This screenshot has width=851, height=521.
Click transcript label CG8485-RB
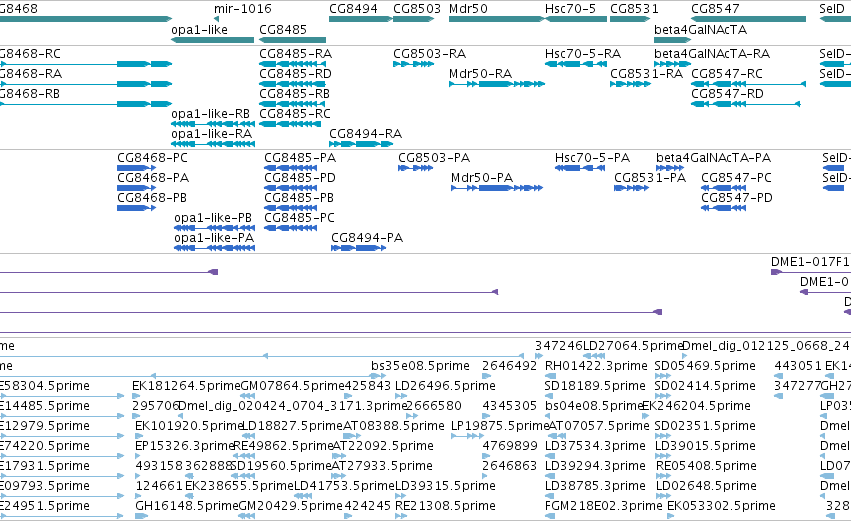[295, 94]
